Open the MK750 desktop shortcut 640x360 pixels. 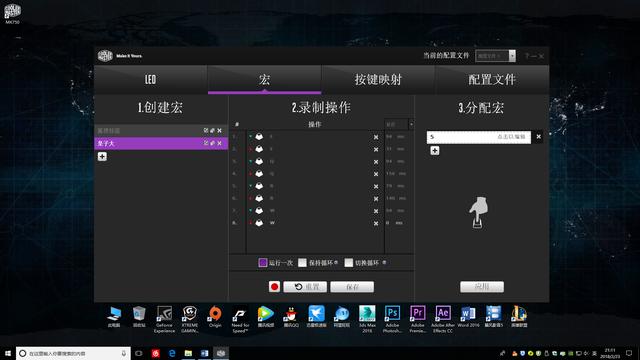click(x=12, y=13)
